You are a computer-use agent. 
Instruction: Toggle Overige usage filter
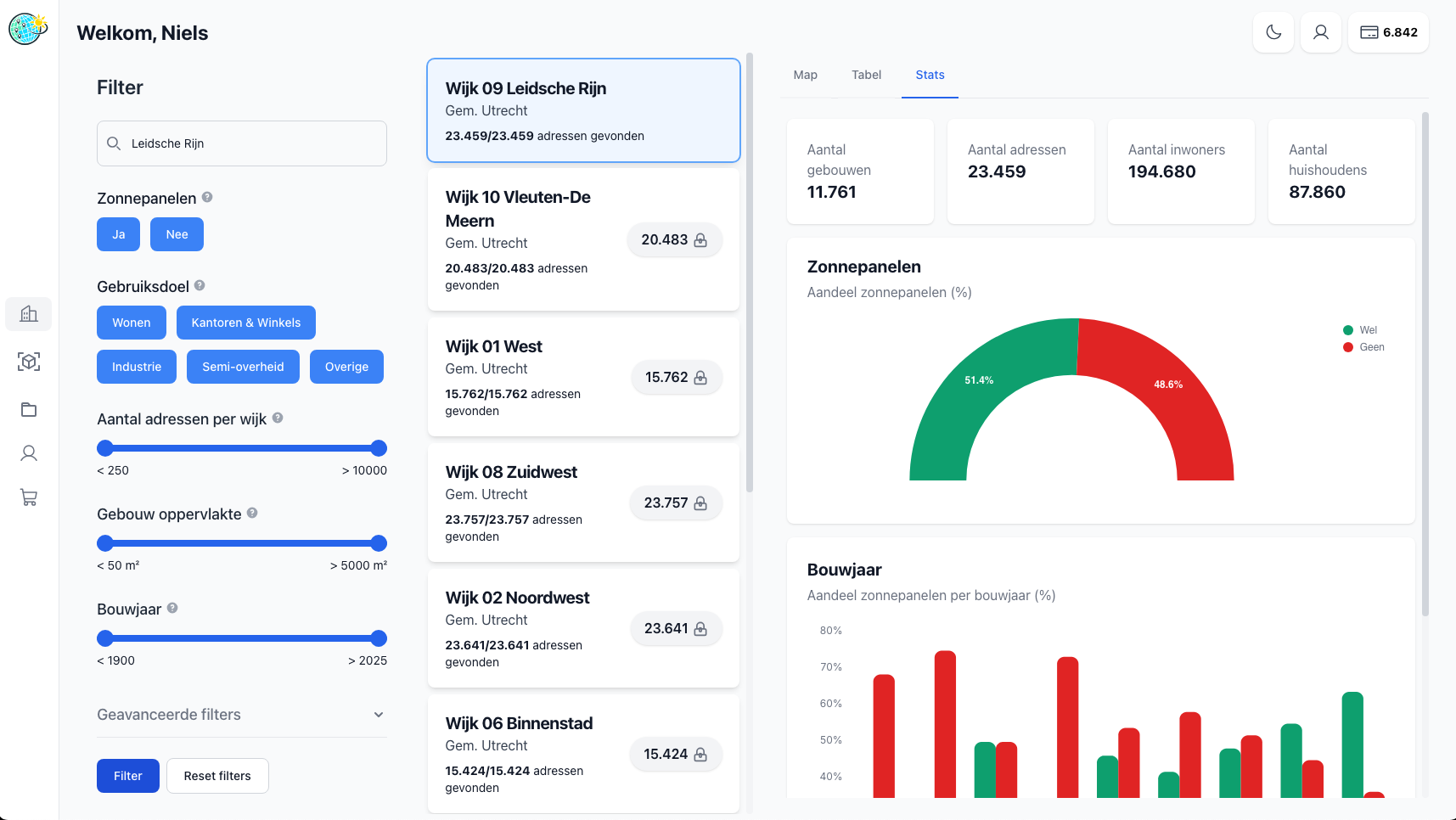(x=346, y=367)
